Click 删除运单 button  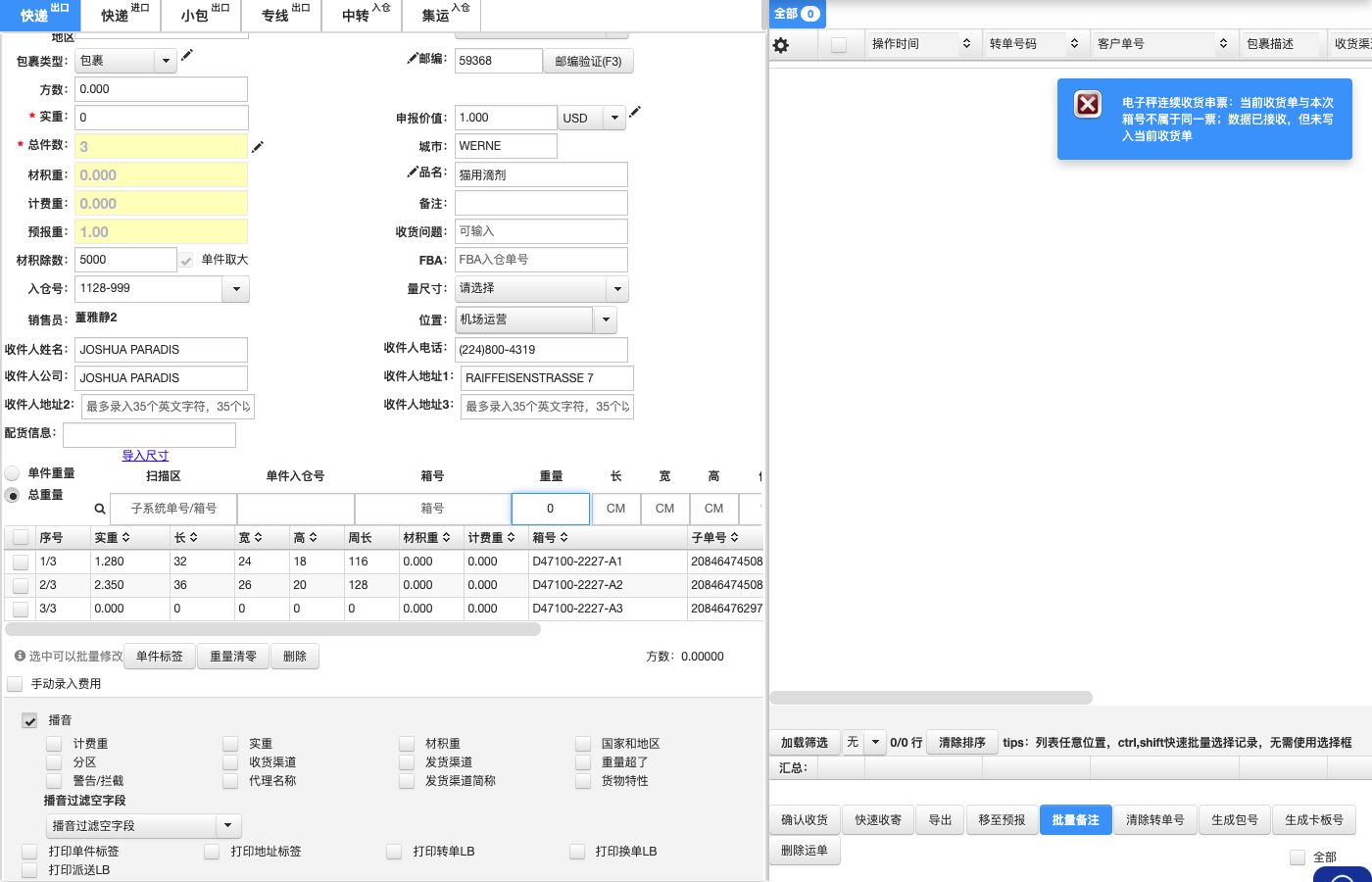805,851
